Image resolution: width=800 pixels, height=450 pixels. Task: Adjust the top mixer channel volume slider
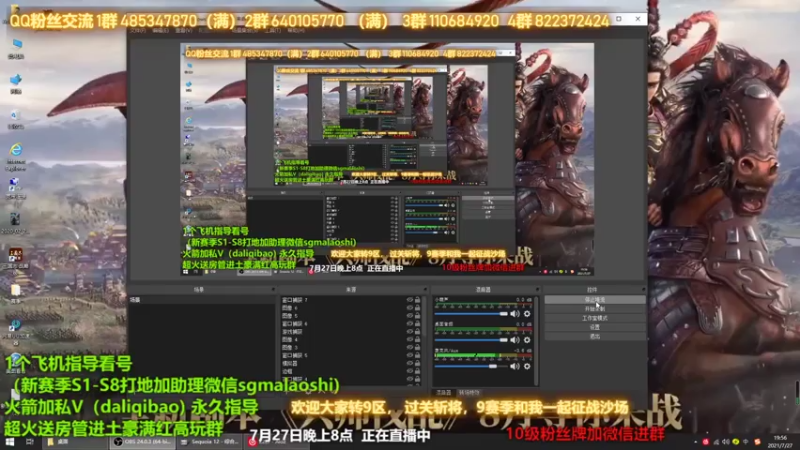pos(471,314)
